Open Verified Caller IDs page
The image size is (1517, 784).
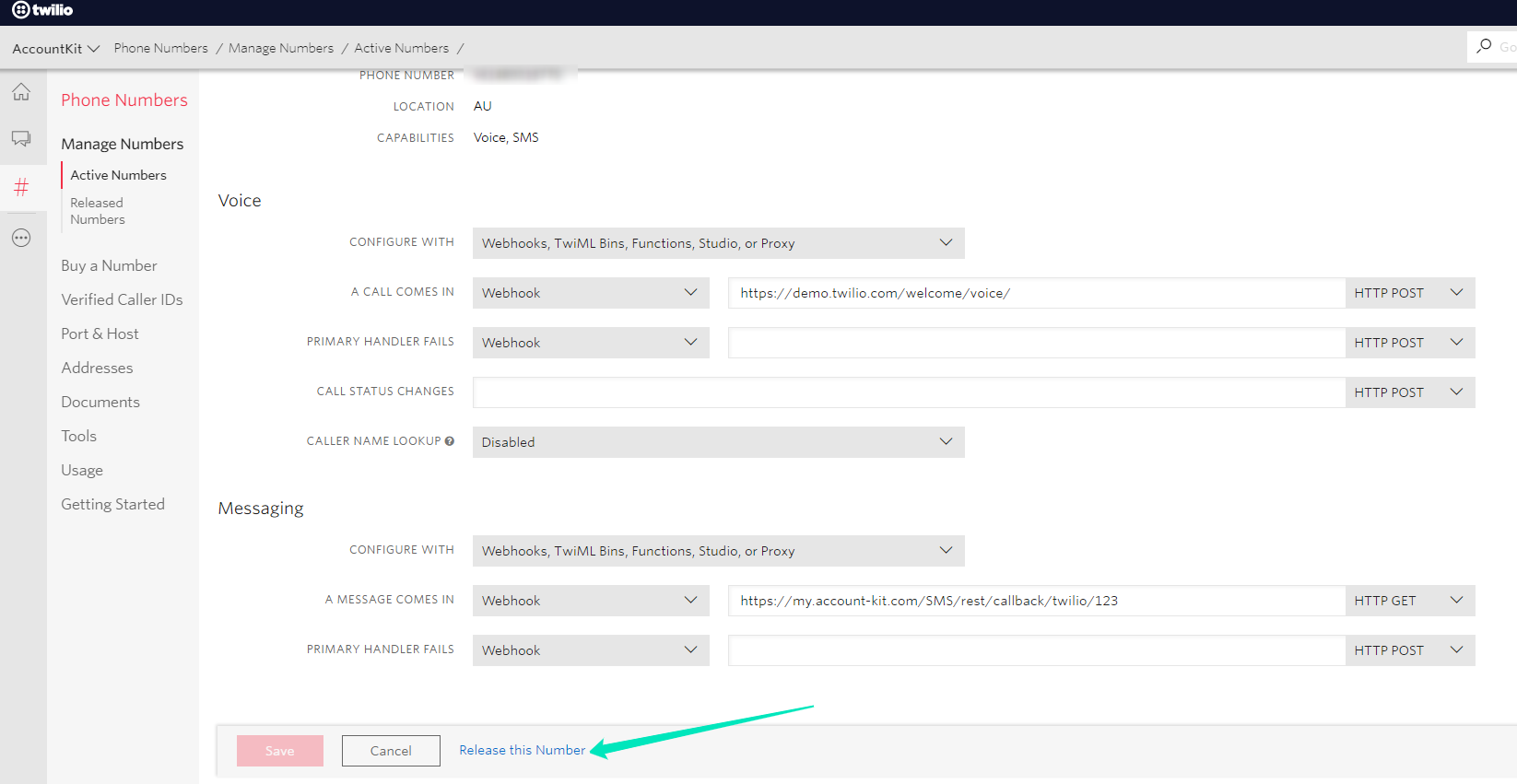[122, 299]
